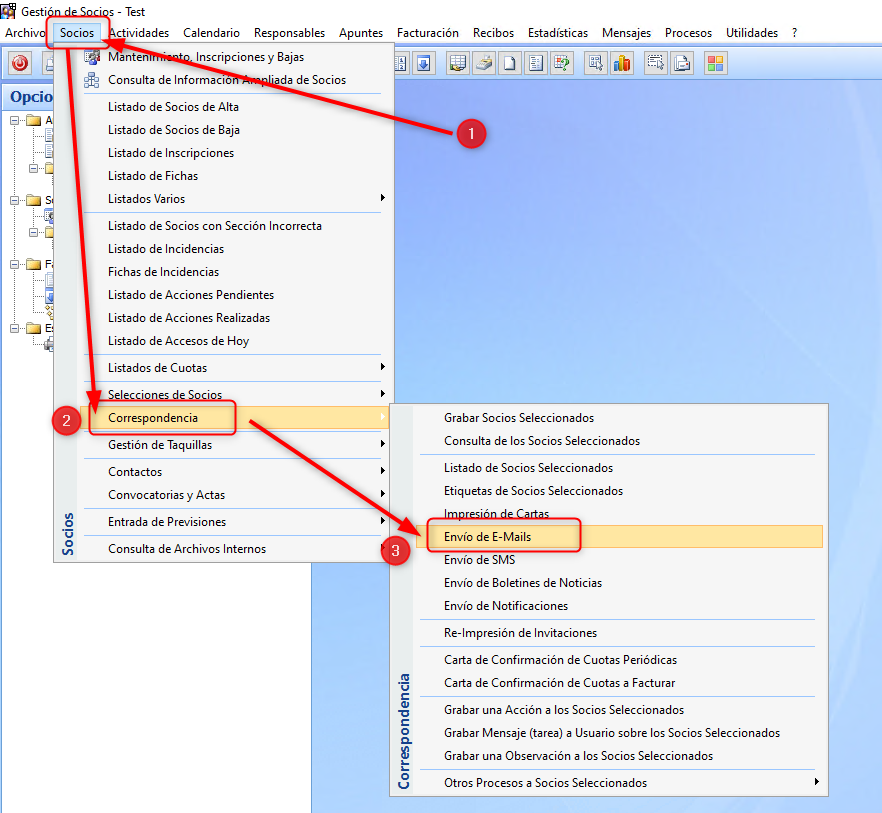This screenshot has width=882, height=813.
Task: Choose Envío de SMS option
Action: point(479,560)
